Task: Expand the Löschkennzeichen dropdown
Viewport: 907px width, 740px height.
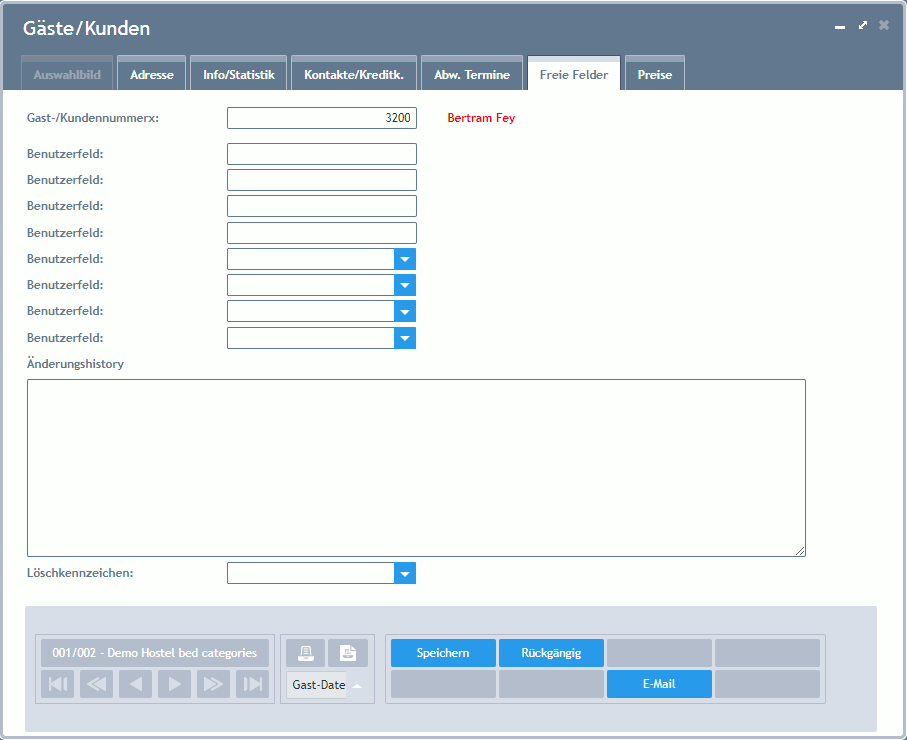Action: point(405,573)
